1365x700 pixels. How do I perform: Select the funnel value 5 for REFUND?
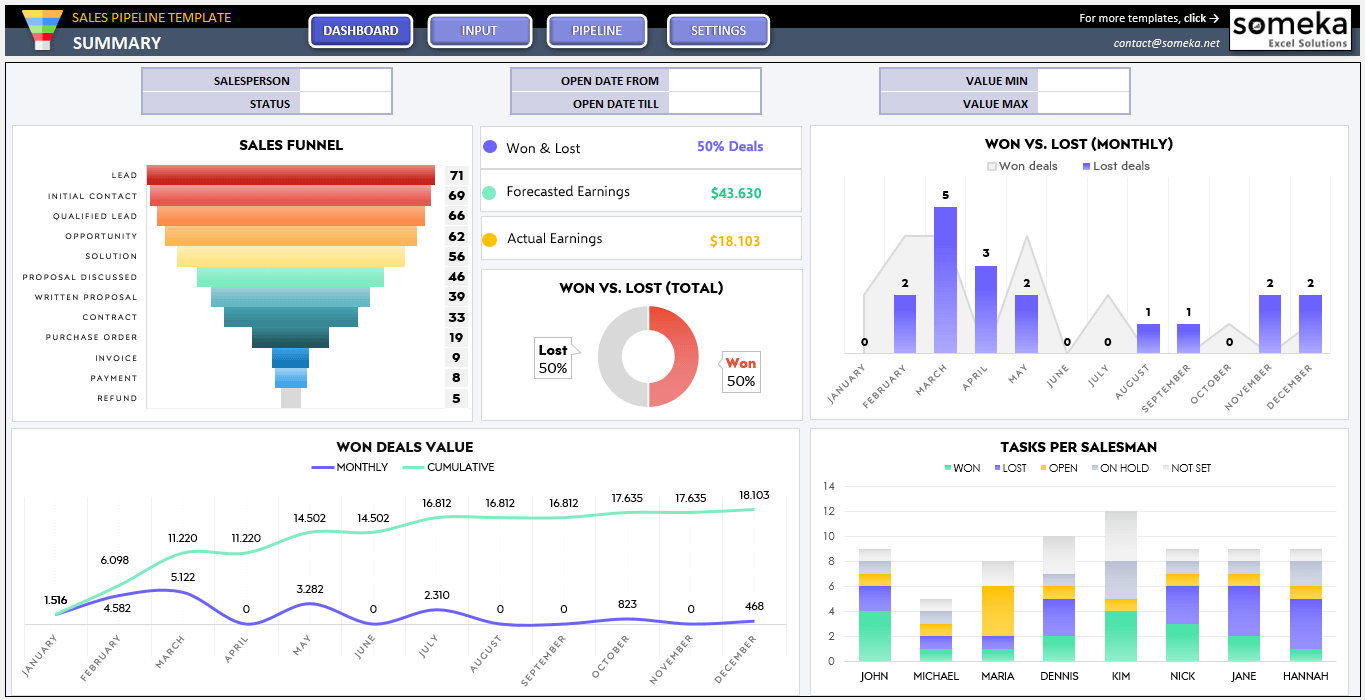[457, 398]
